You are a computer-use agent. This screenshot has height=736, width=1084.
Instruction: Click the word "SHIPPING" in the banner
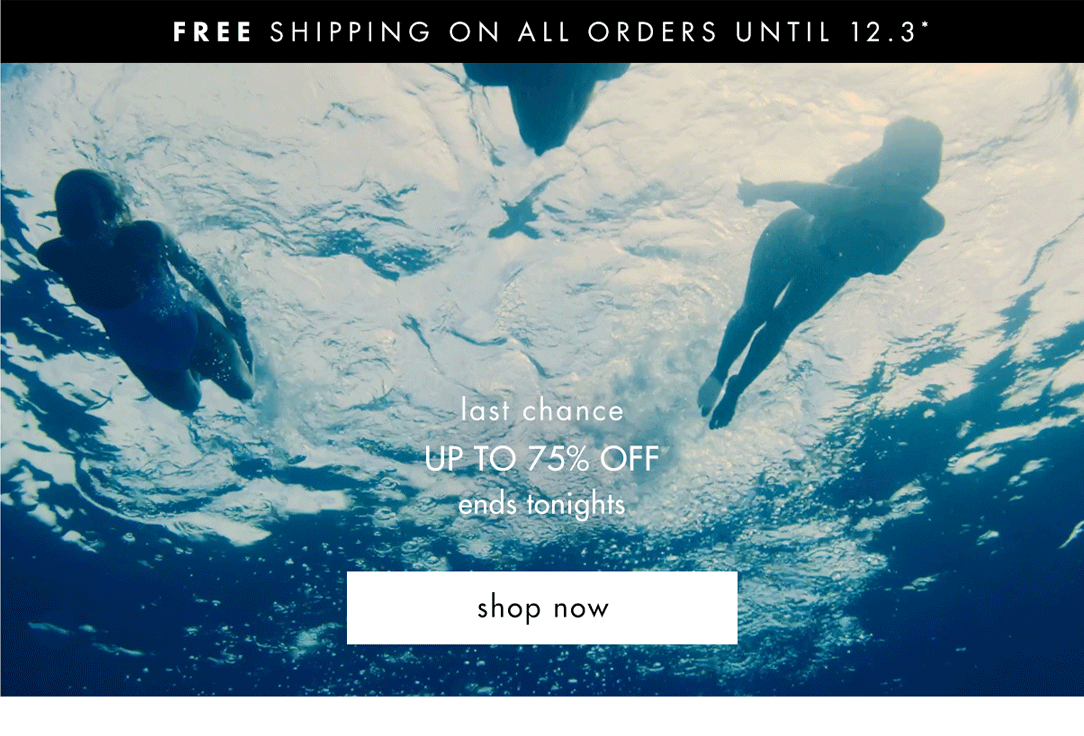click(x=351, y=32)
